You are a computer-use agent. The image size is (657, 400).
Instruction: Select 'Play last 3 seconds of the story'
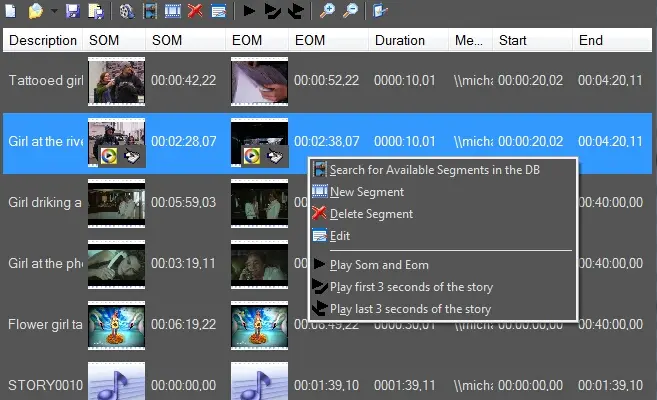pyautogui.click(x=410, y=309)
